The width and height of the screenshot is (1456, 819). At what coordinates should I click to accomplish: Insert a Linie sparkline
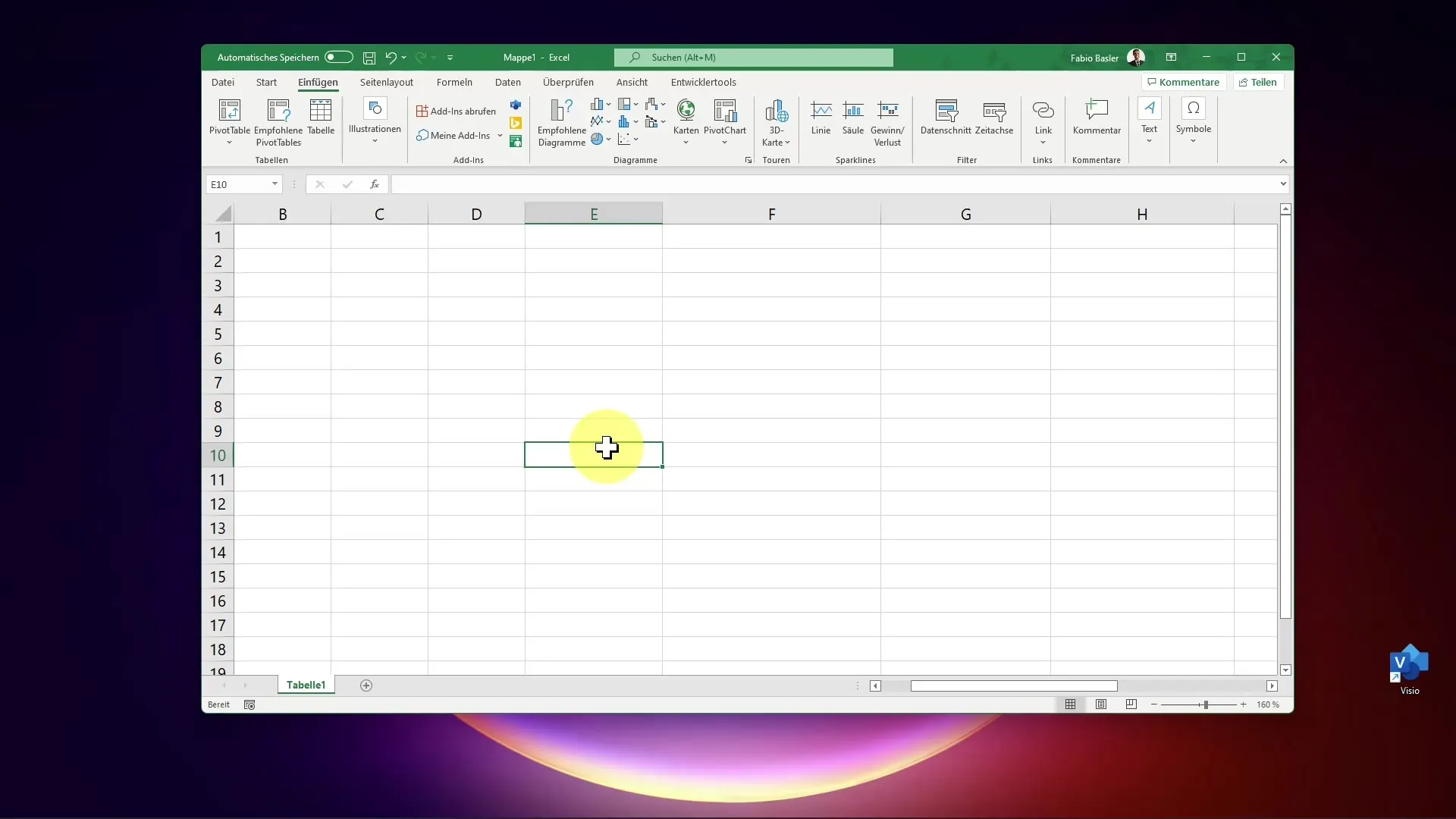click(821, 118)
